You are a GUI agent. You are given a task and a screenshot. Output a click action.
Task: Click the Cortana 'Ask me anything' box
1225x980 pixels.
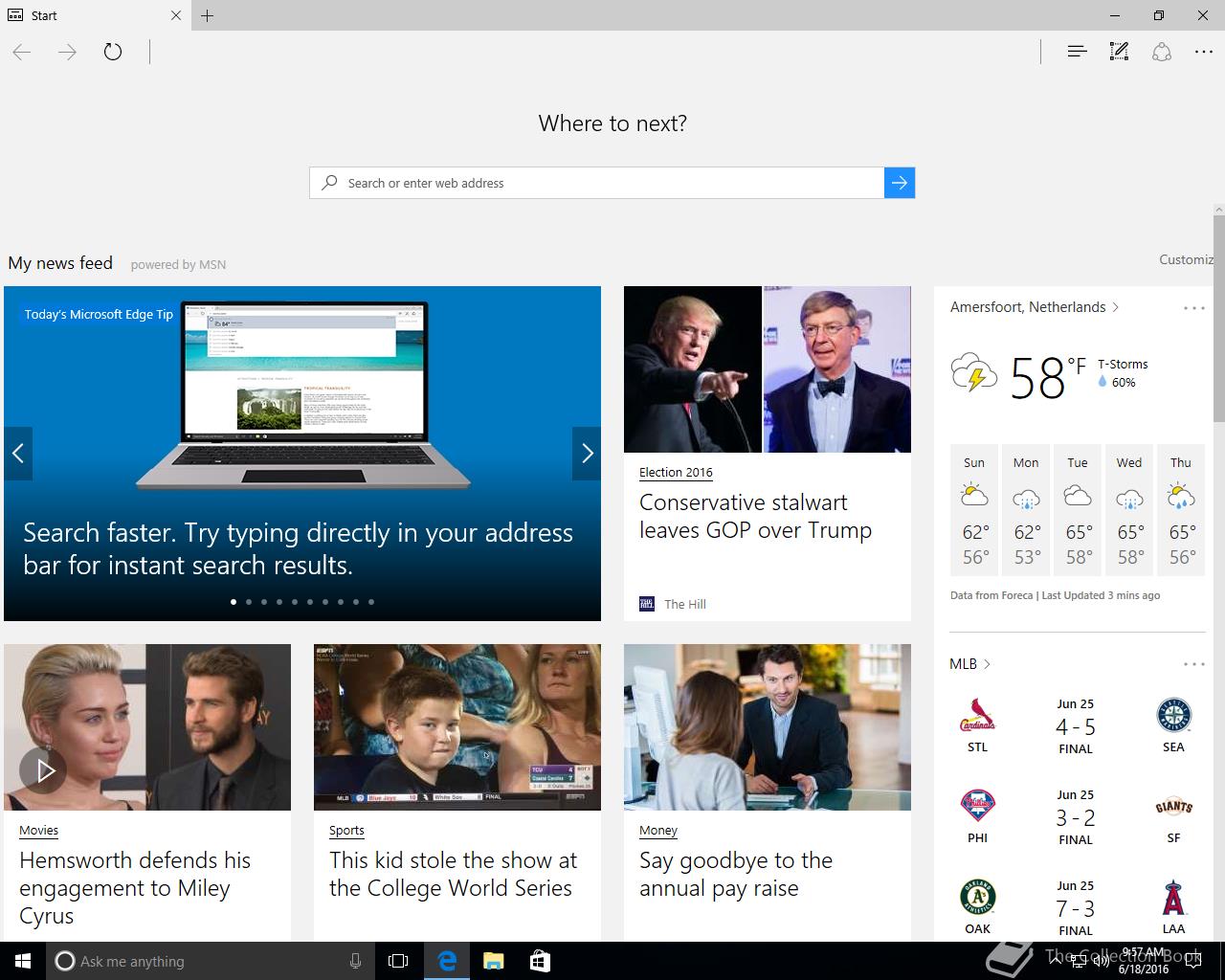[x=211, y=961]
